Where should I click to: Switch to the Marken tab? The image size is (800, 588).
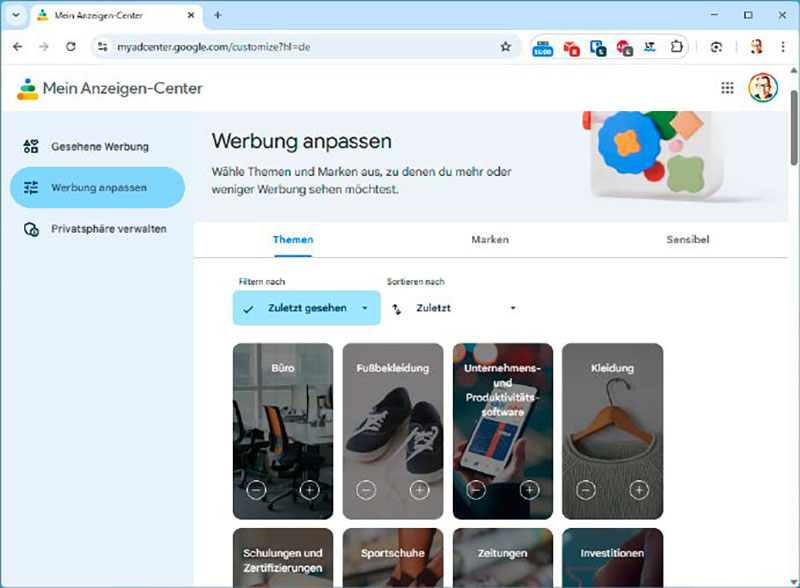click(x=490, y=239)
